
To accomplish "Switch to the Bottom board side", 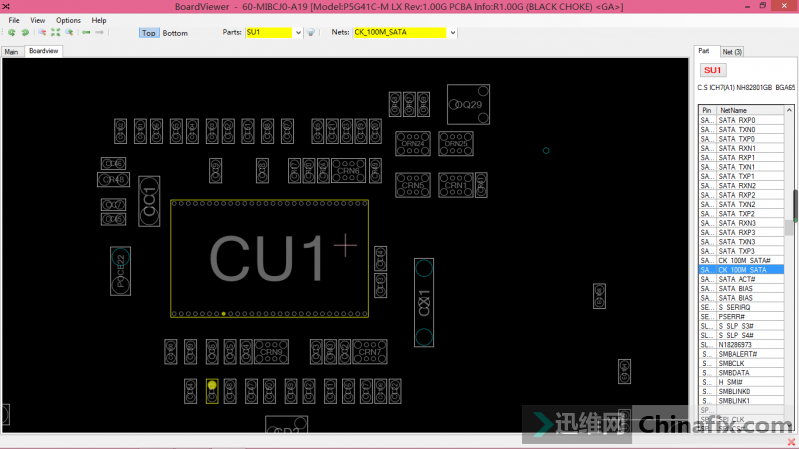I will pyautogui.click(x=175, y=33).
